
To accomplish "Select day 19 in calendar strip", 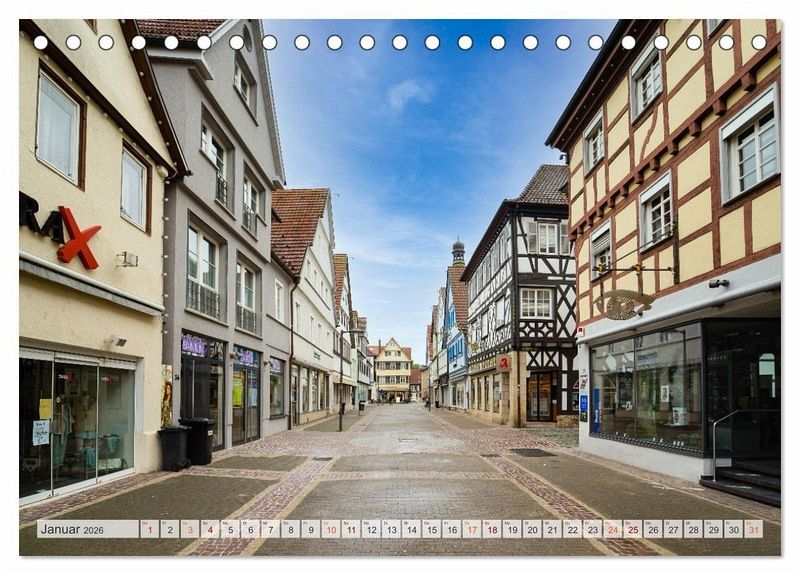I will point(512,529).
